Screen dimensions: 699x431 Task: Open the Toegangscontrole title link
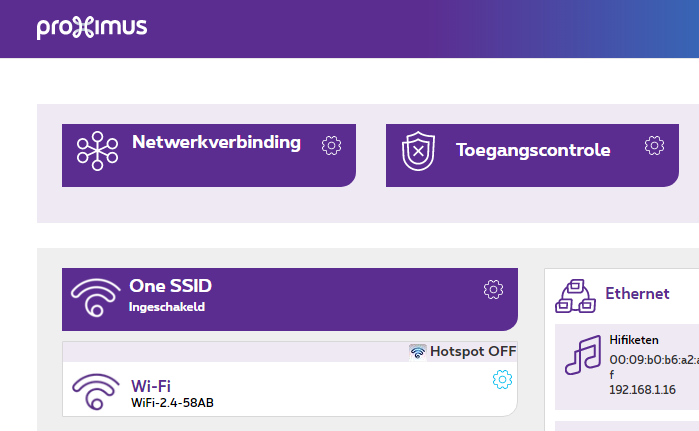533,151
